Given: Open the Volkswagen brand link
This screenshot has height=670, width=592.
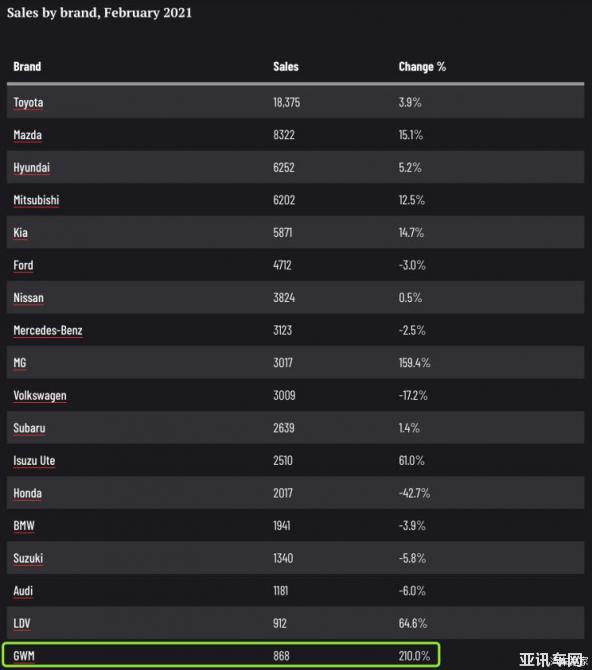Looking at the screenshot, I should click(40, 396).
